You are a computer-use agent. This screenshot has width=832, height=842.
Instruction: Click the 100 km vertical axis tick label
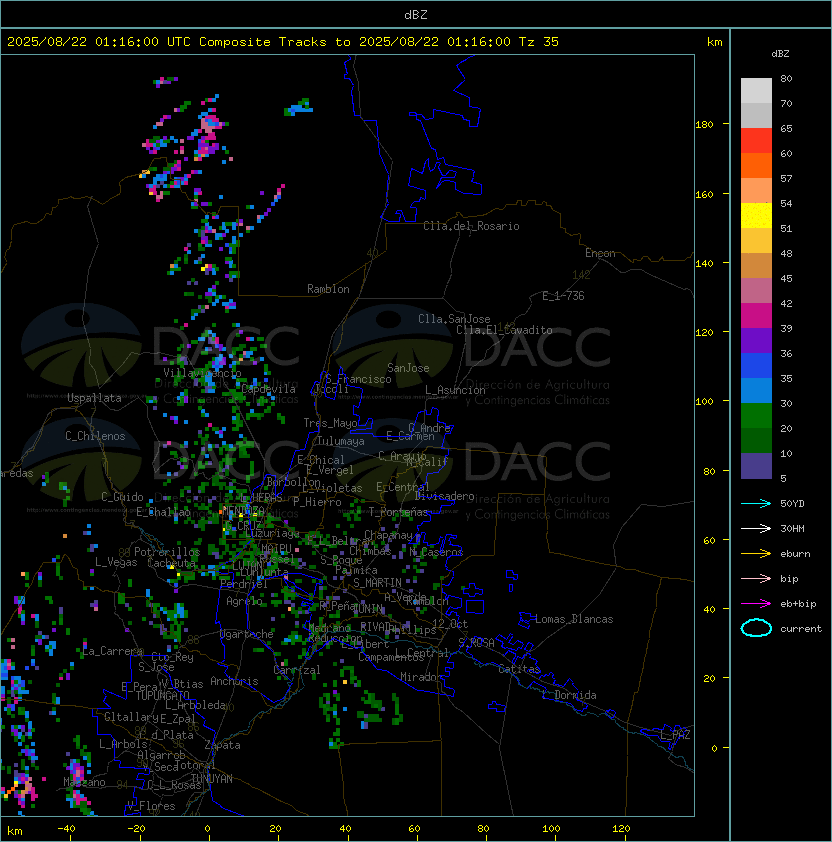[704, 402]
